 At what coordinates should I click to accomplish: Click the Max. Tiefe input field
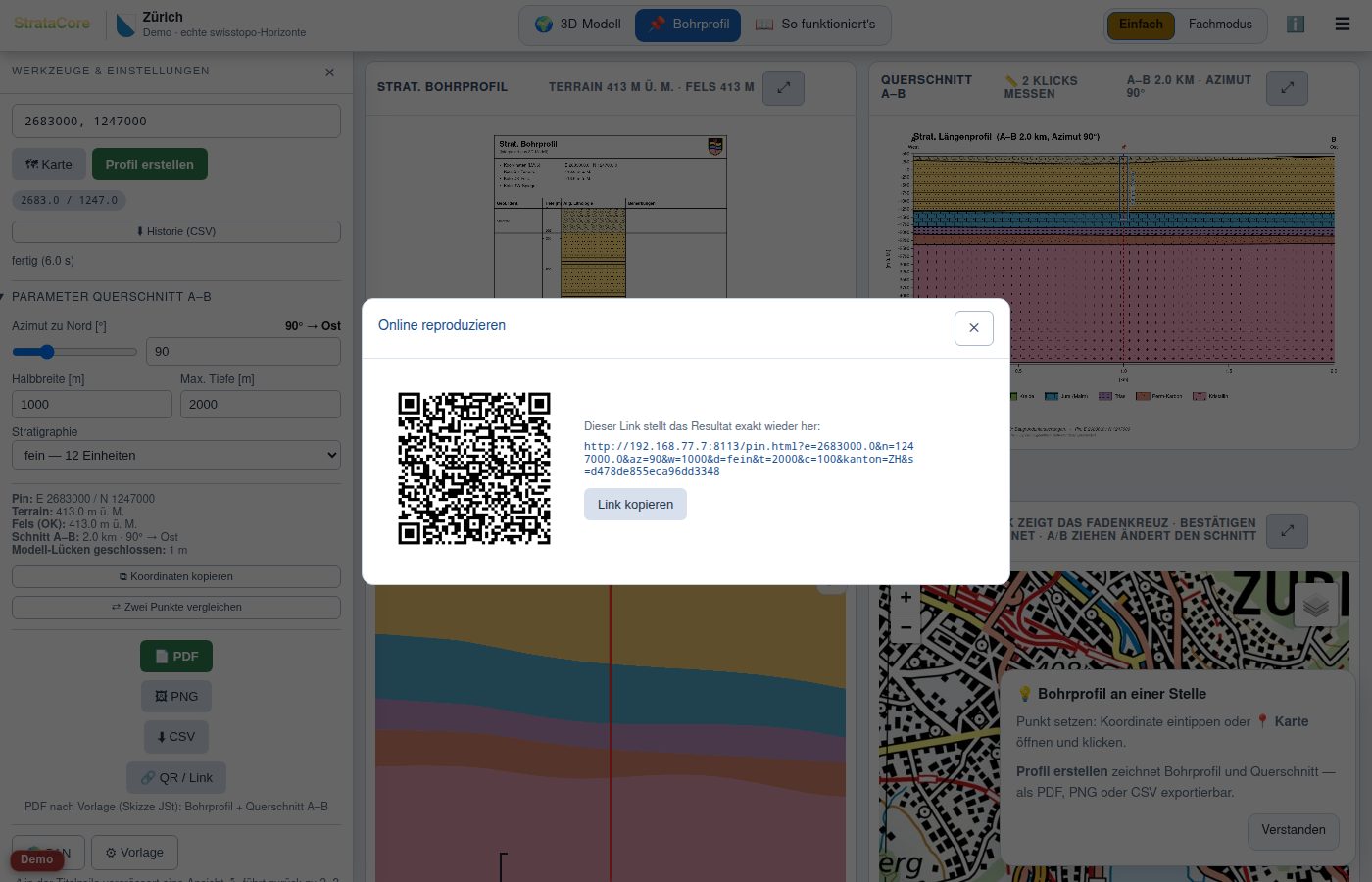coord(261,404)
